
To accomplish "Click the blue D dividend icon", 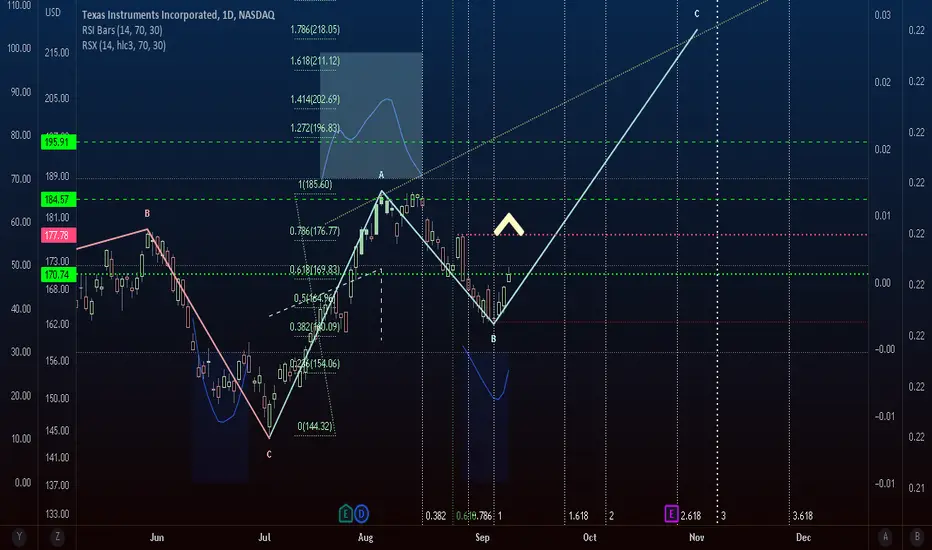I will (x=361, y=514).
